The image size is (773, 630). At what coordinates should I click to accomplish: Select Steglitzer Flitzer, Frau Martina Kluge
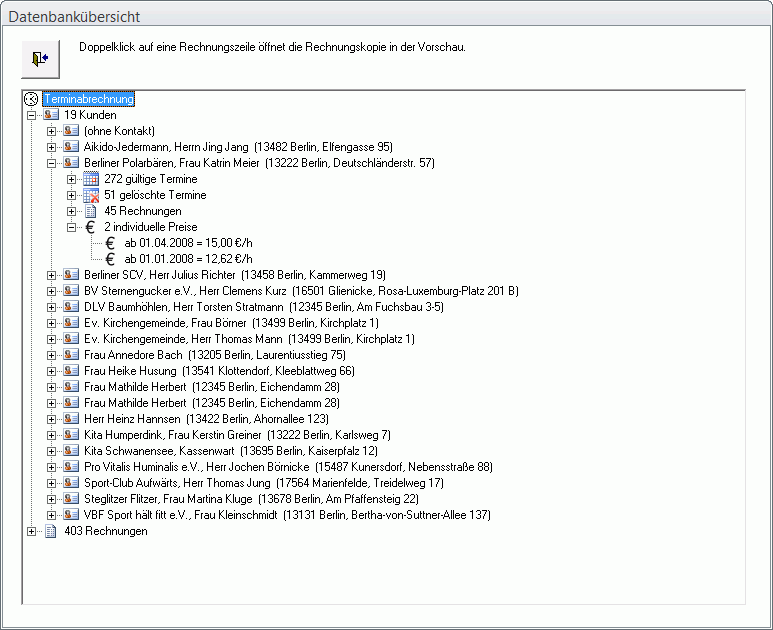(250, 499)
